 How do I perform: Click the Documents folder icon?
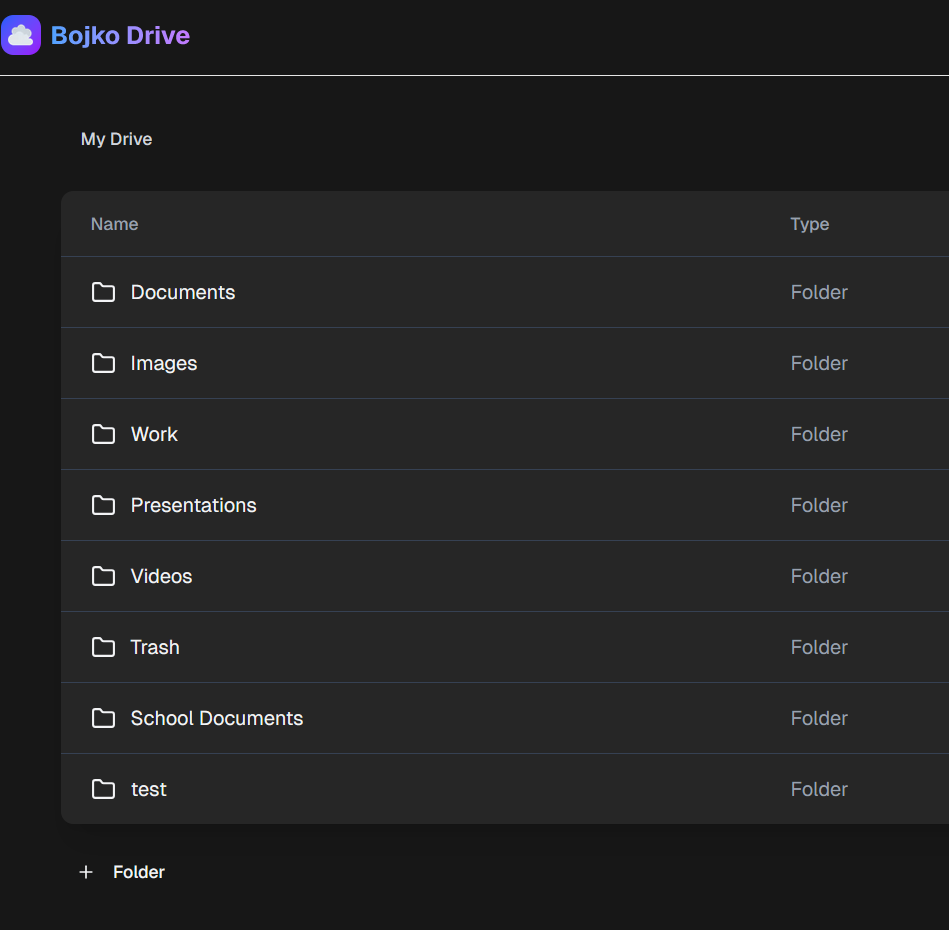pos(103,292)
